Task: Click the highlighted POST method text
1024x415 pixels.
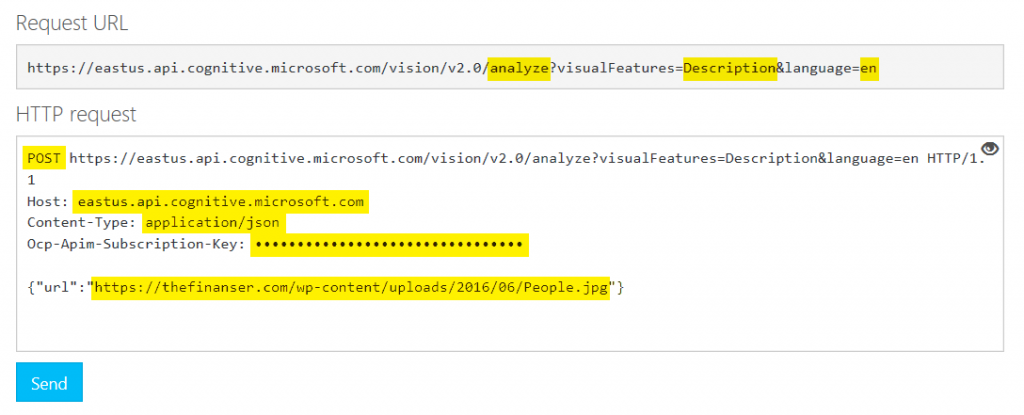Action: (x=44, y=158)
